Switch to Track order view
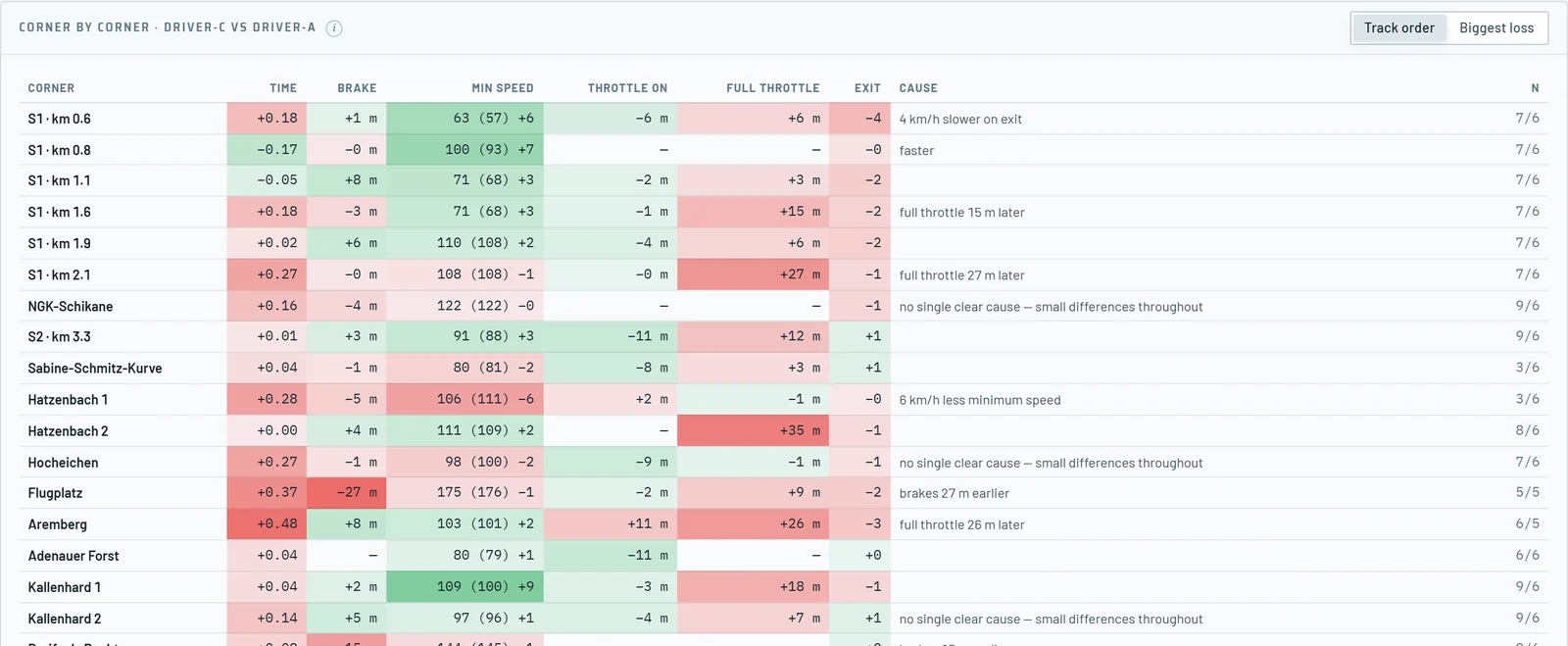The image size is (1568, 646). coord(1398,28)
